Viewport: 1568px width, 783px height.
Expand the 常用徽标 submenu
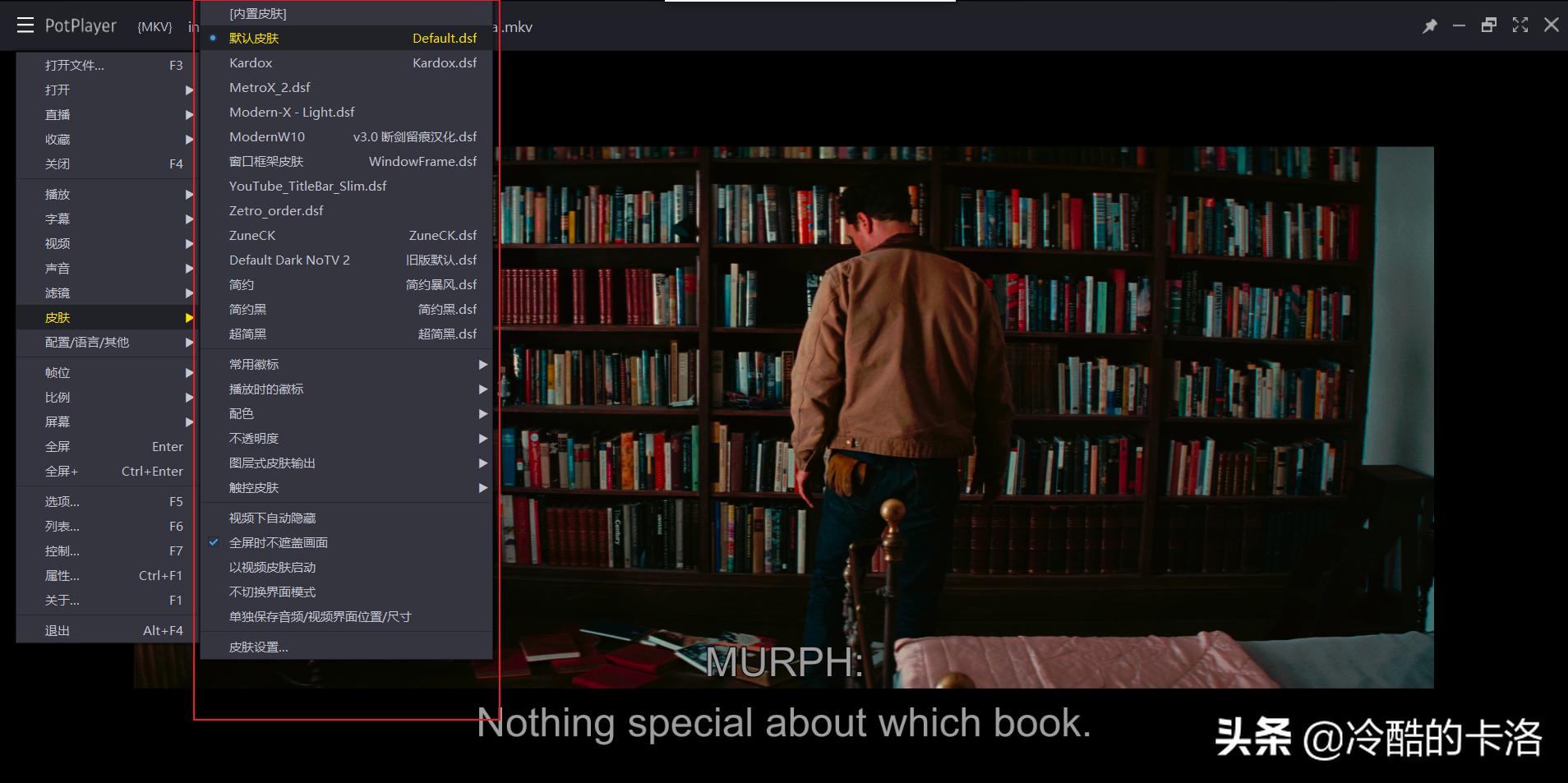coord(346,364)
